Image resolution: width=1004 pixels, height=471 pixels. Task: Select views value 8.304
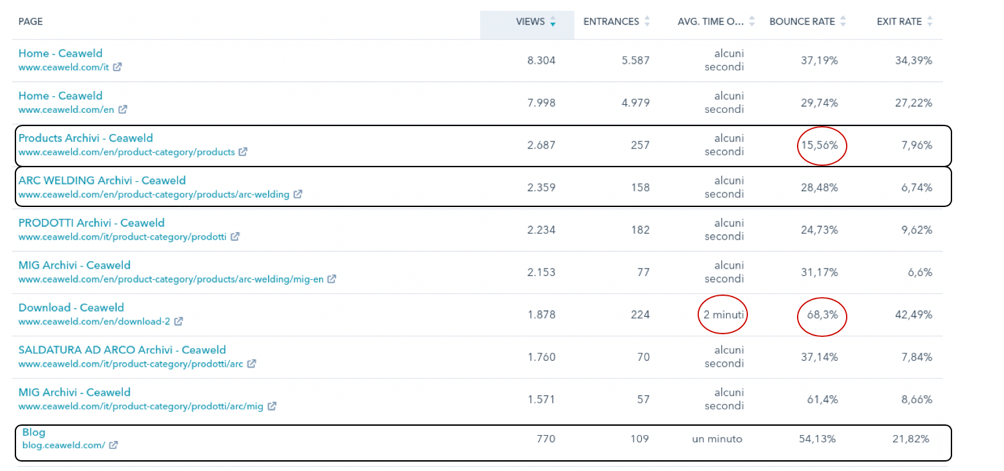click(x=541, y=60)
